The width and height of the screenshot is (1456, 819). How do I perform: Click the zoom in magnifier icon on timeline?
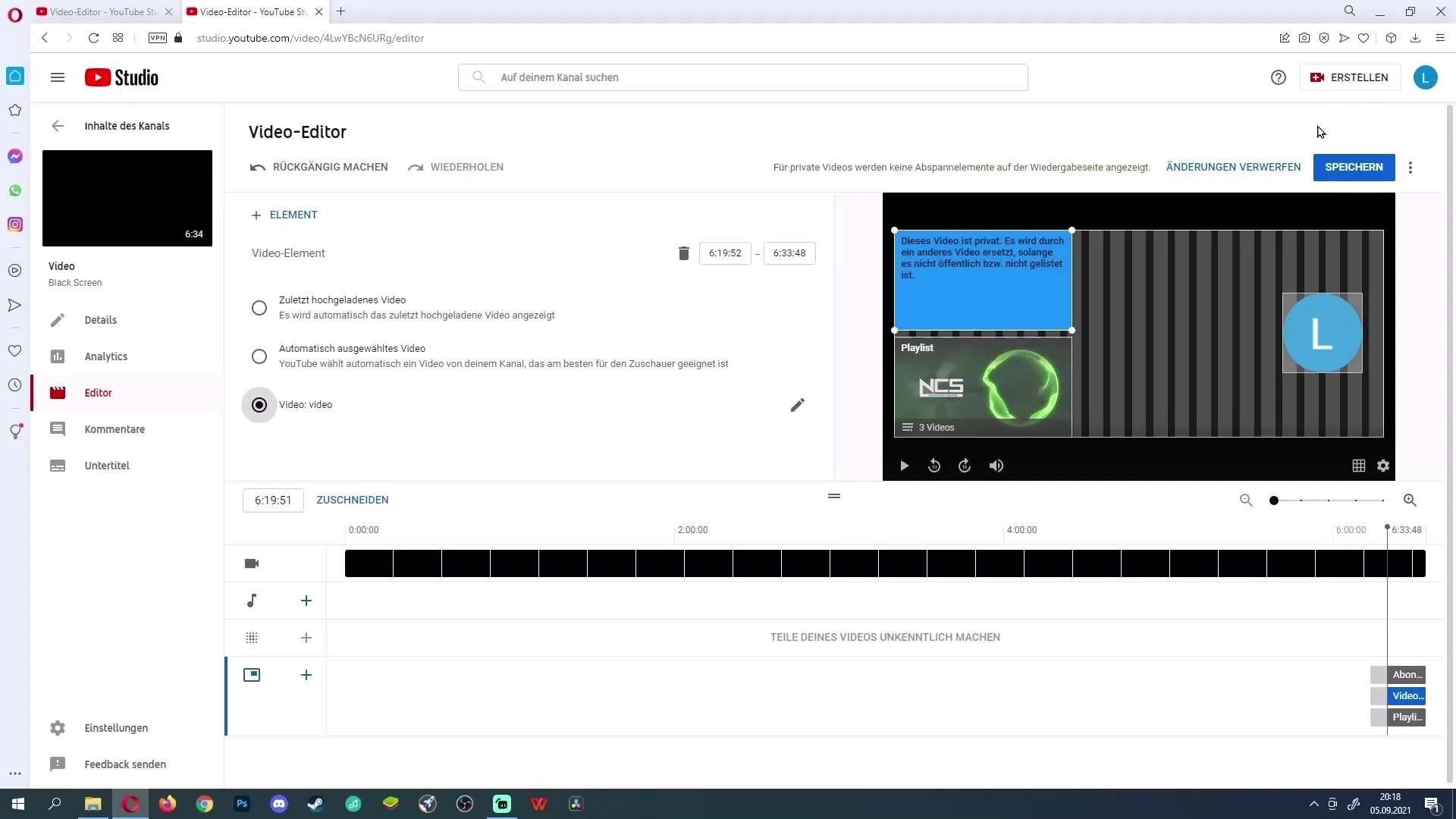click(x=1409, y=500)
